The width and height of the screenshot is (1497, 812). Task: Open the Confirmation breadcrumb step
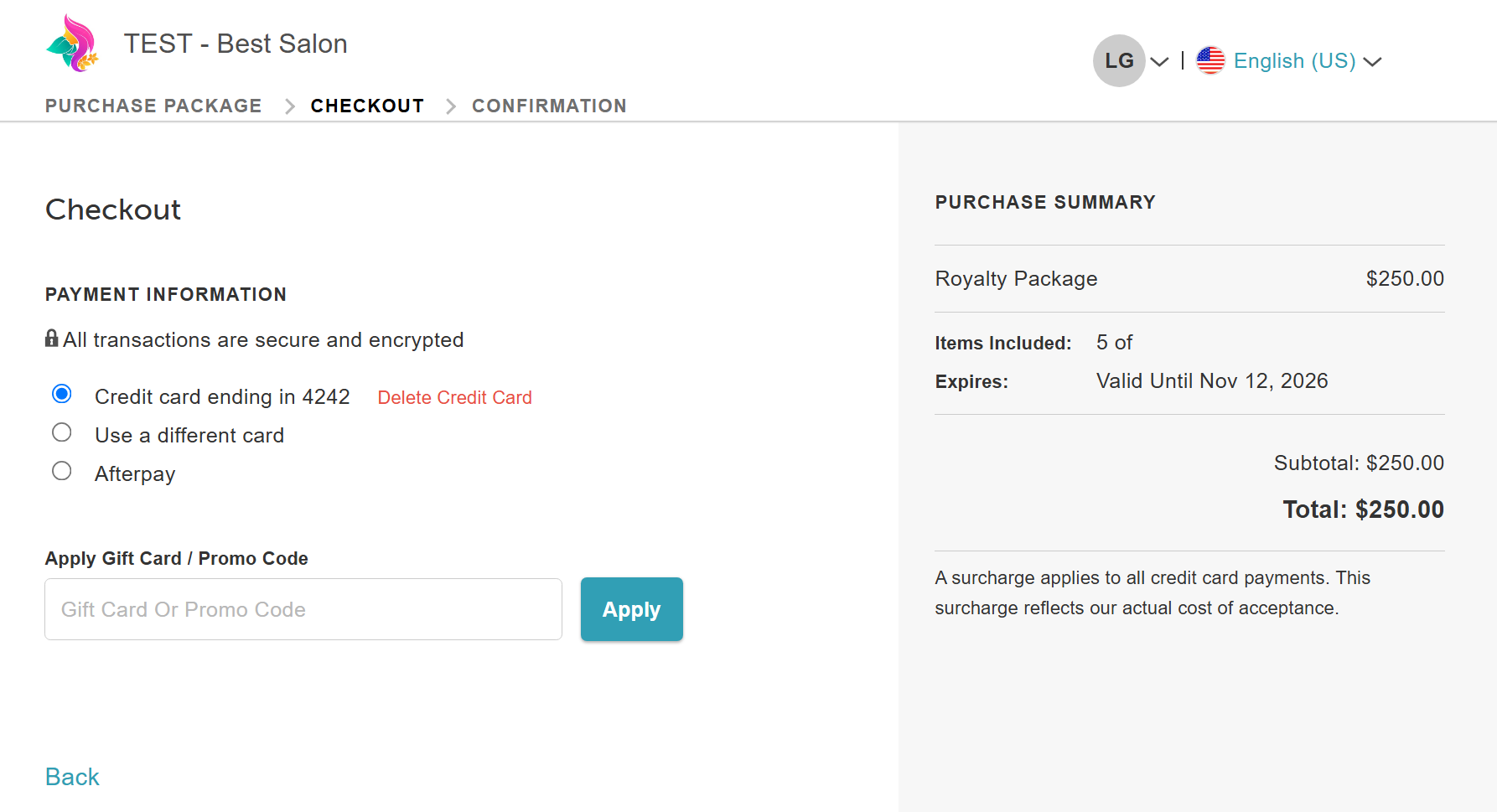(549, 106)
